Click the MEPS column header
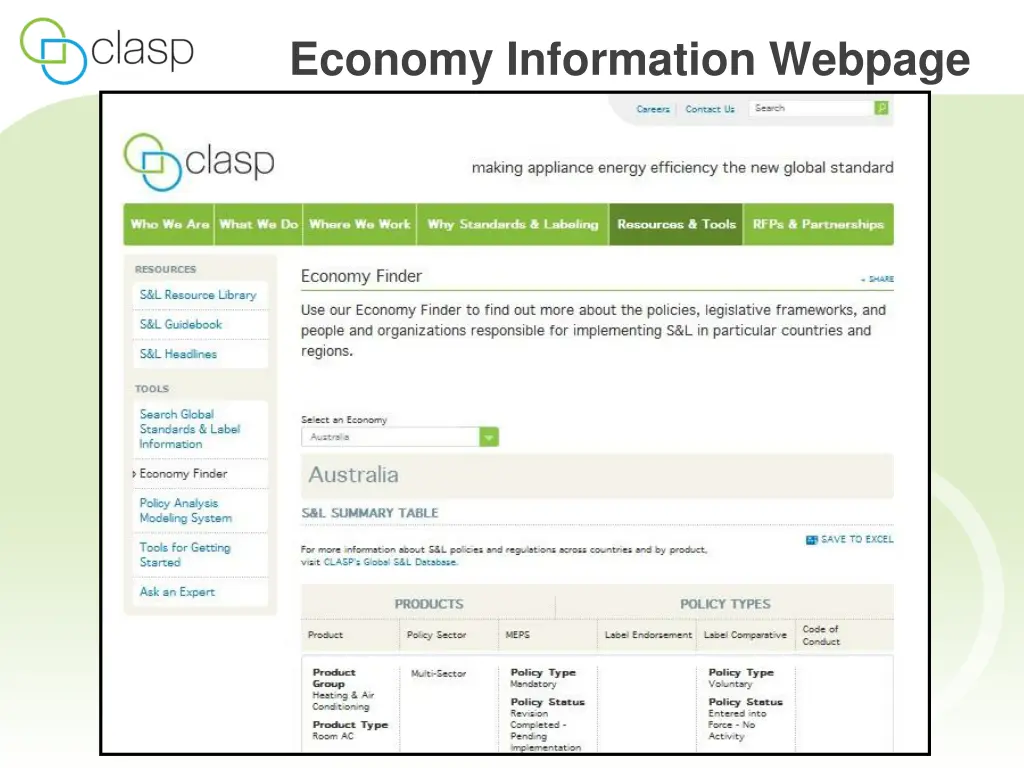1024x768 pixels. (518, 635)
